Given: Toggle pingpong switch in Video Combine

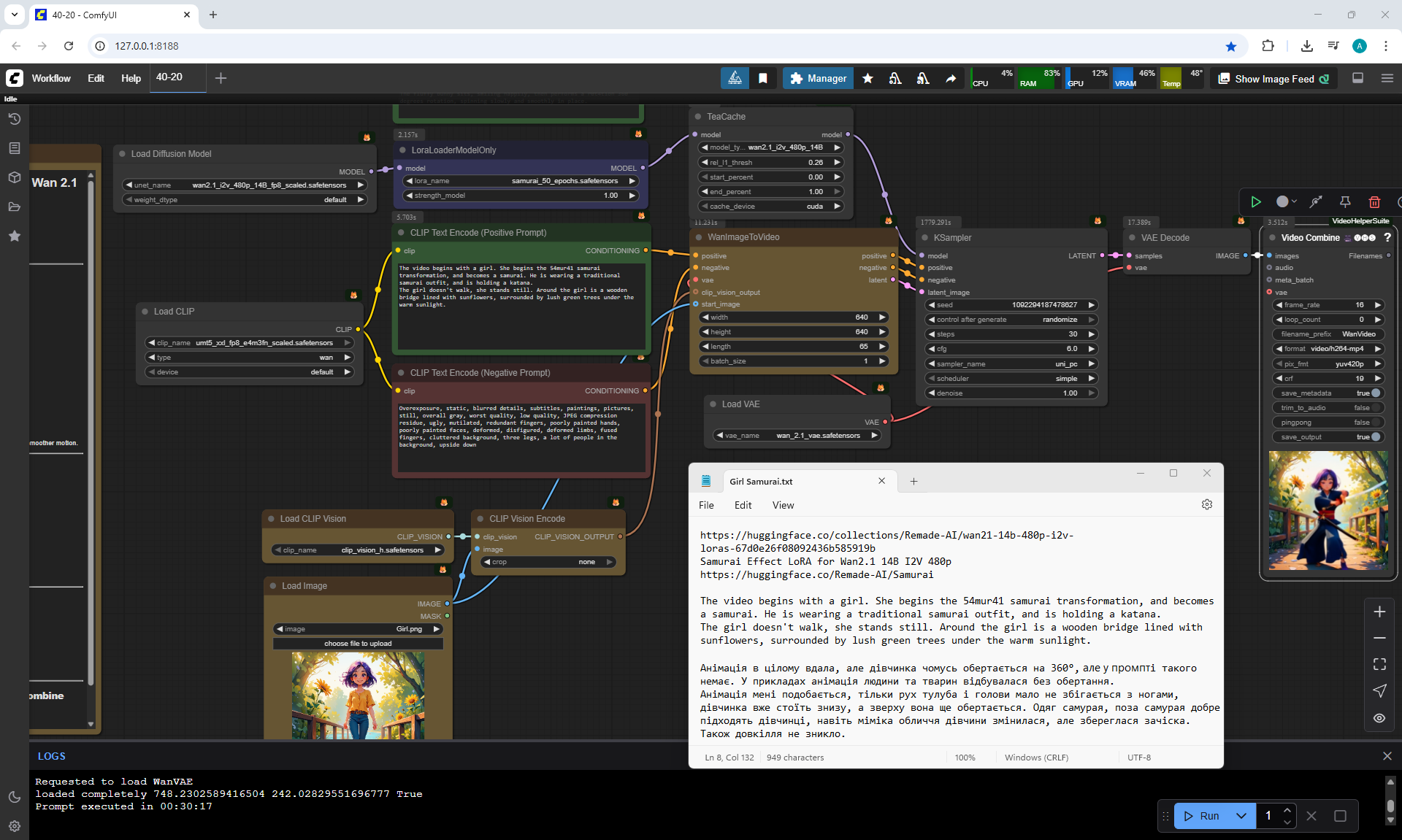Looking at the screenshot, I should pos(1376,422).
